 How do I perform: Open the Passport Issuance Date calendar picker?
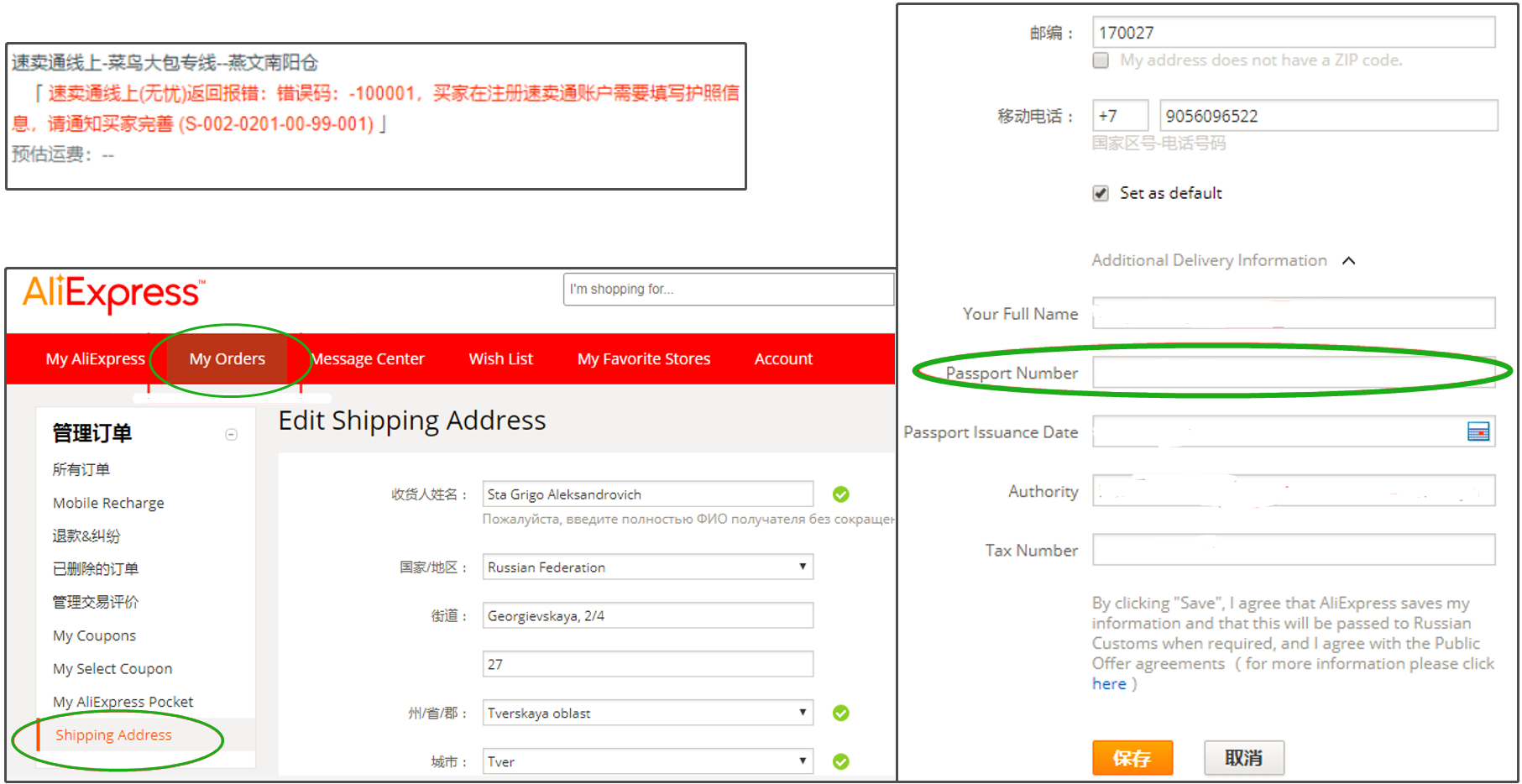1478,431
